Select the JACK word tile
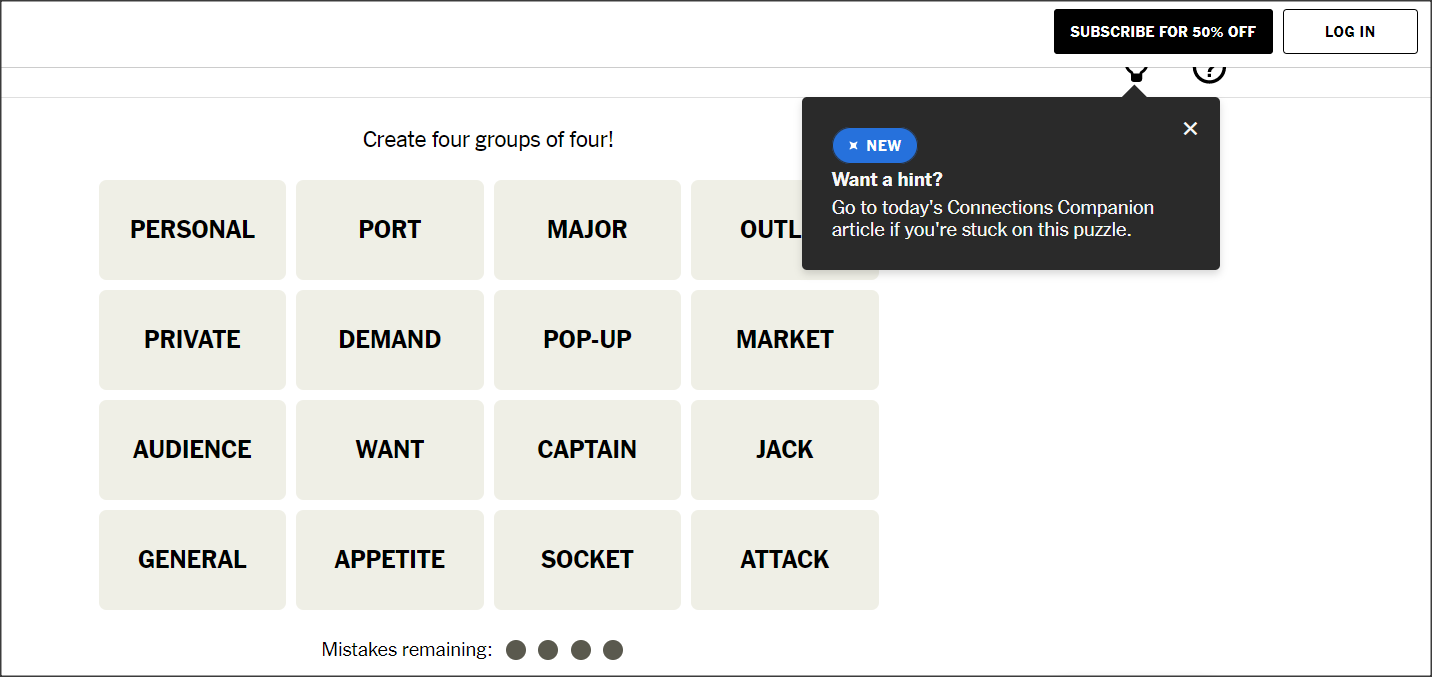 [785, 450]
